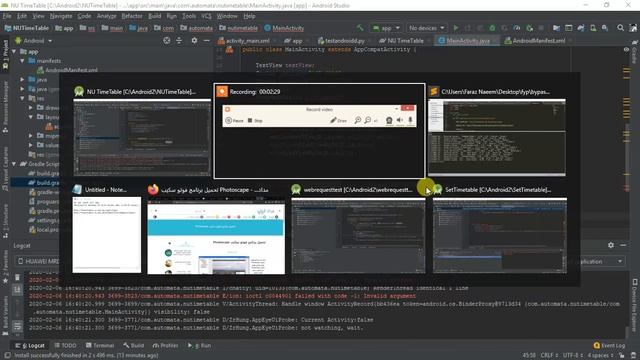Click the Make Project hammer icon
Screen dimensions: 640x360
click(x=360, y=28)
